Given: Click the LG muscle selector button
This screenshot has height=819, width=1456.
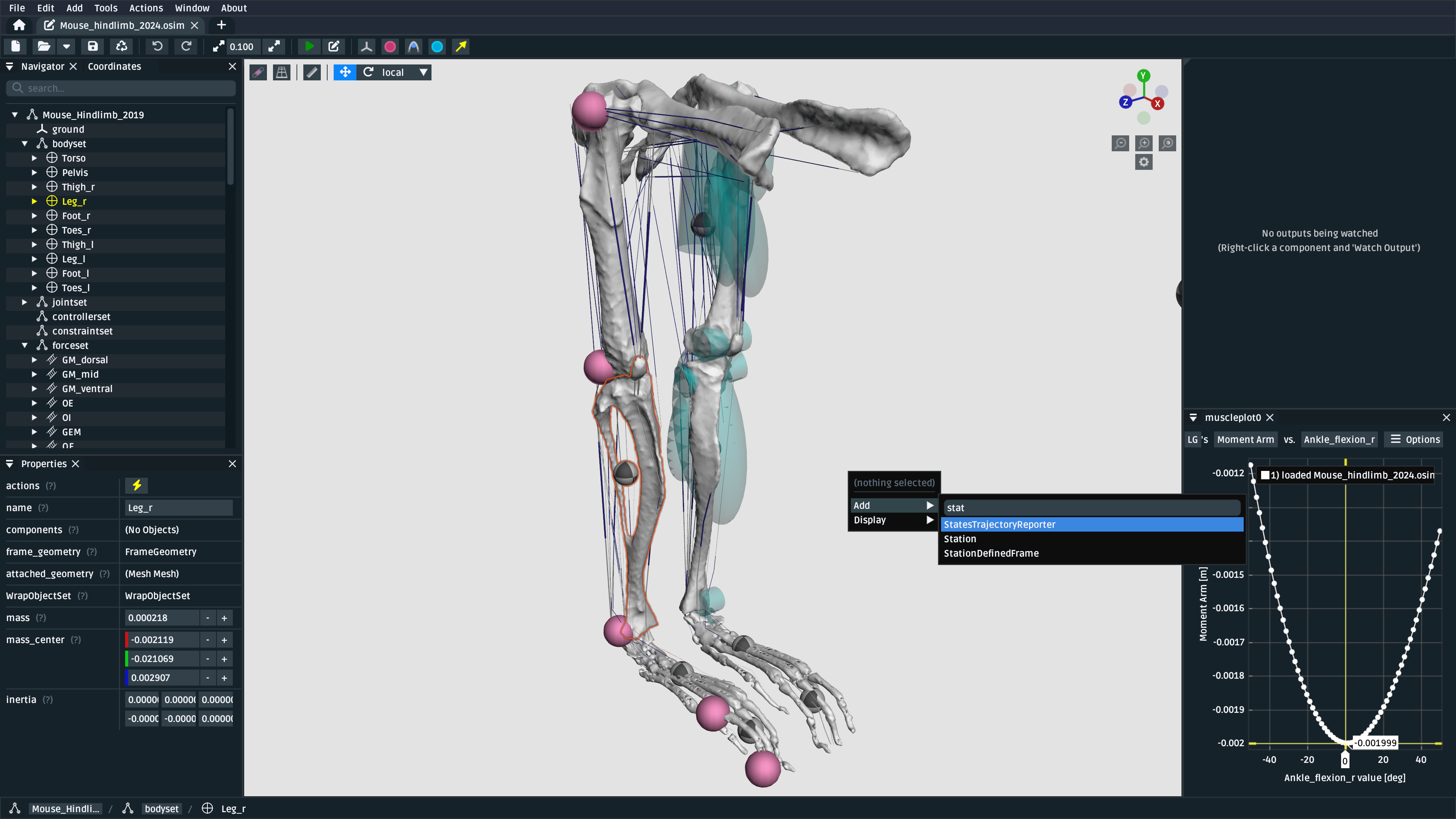Looking at the screenshot, I should pos(1192,440).
